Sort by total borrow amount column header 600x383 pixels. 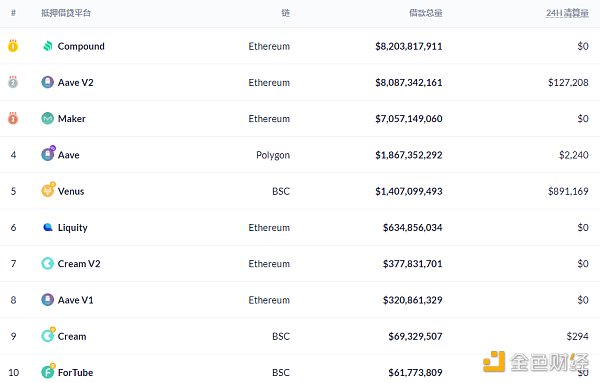tap(426, 13)
